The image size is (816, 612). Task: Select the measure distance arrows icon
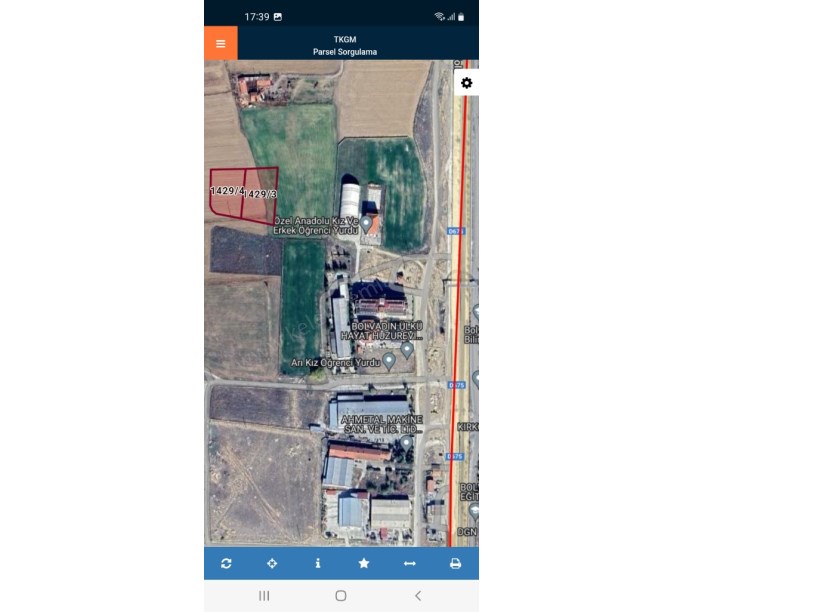(x=410, y=563)
